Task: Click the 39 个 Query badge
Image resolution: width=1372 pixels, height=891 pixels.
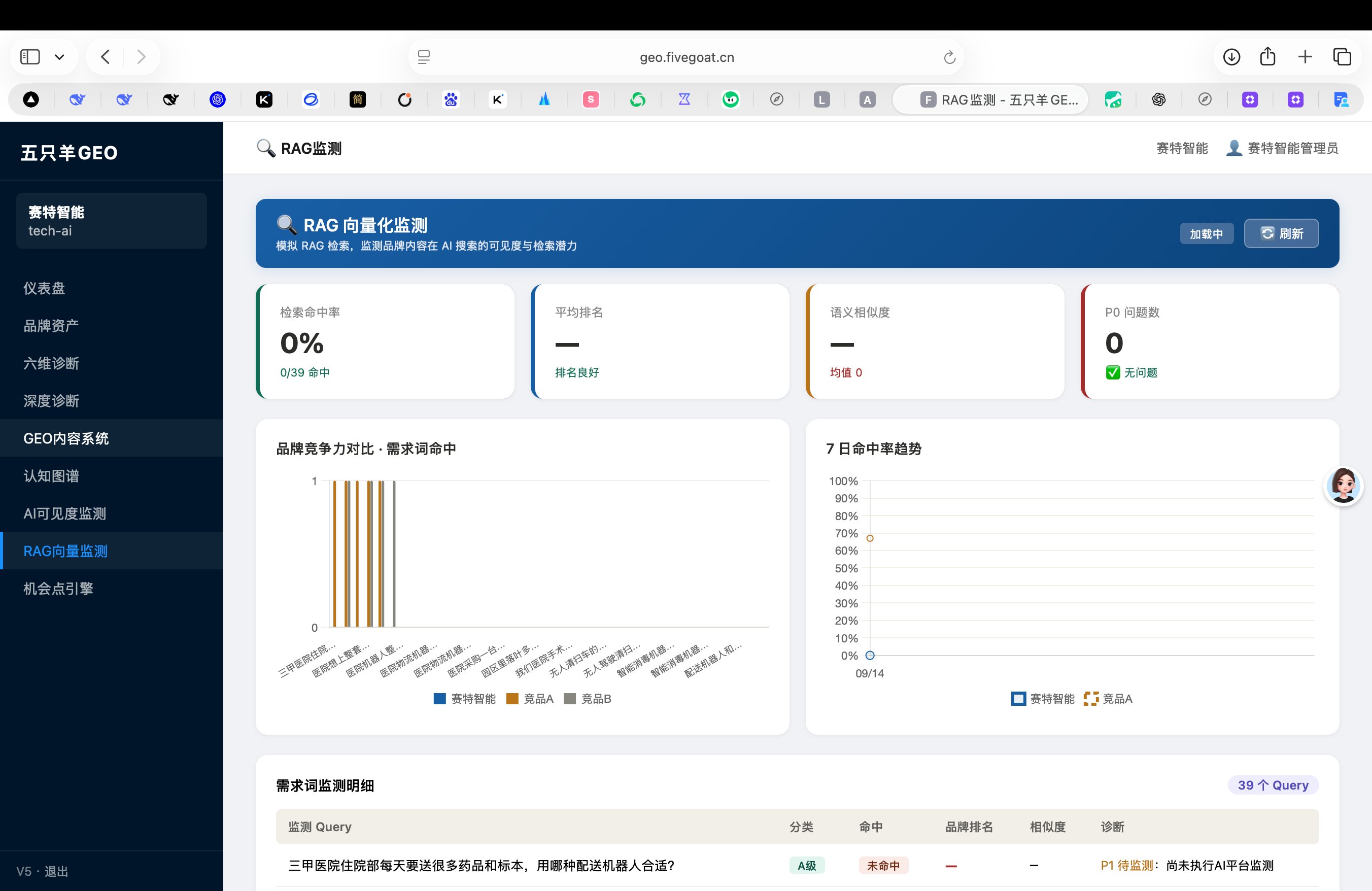Action: [x=1273, y=785]
